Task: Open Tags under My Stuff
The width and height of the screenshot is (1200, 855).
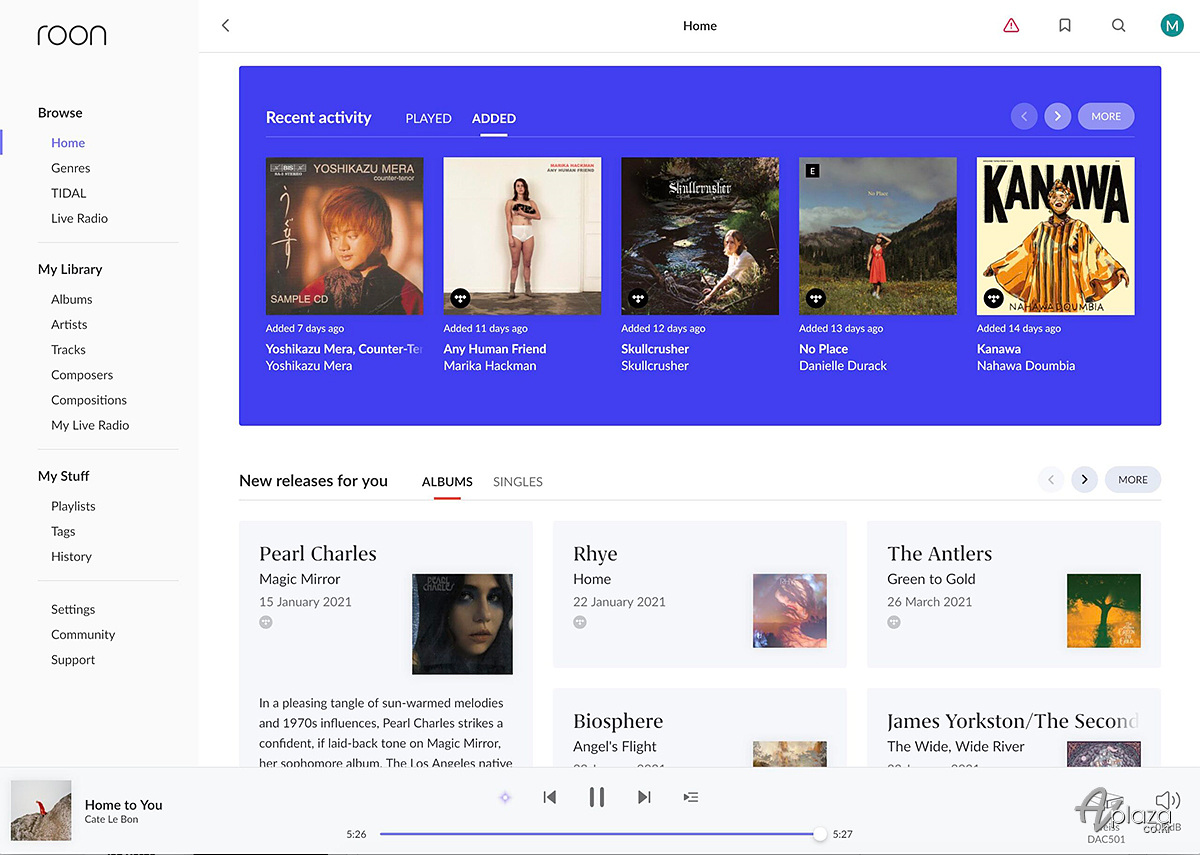Action: 63,531
